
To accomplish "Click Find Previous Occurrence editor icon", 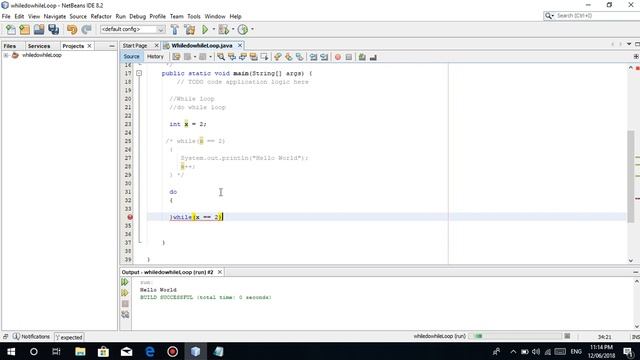I will click(x=232, y=57).
